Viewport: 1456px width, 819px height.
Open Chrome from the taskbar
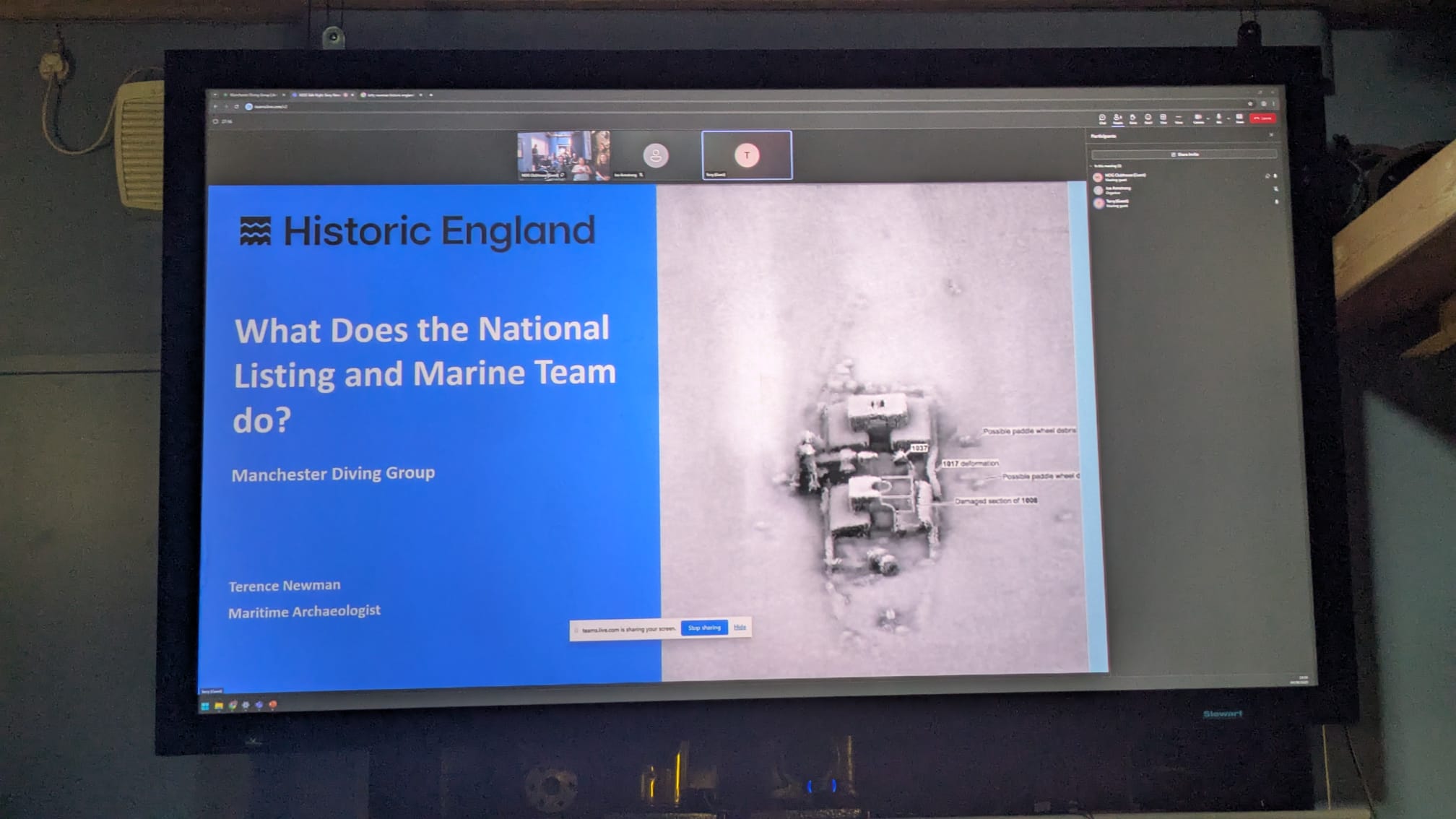tap(233, 705)
